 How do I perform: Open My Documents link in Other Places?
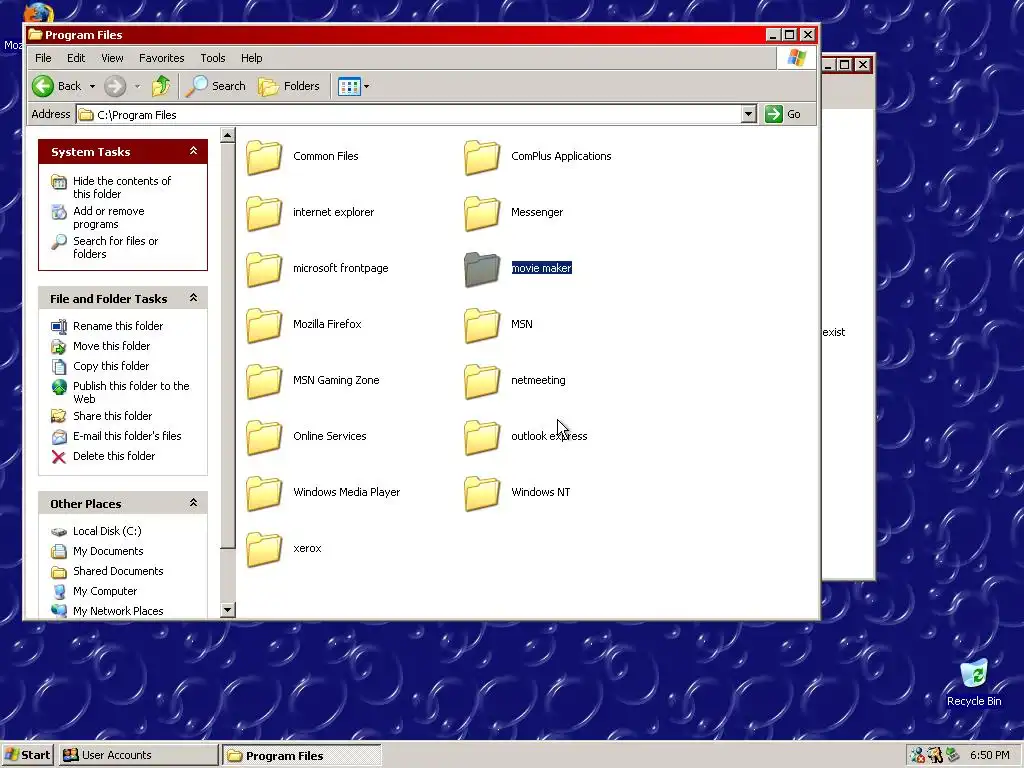pyautogui.click(x=108, y=551)
